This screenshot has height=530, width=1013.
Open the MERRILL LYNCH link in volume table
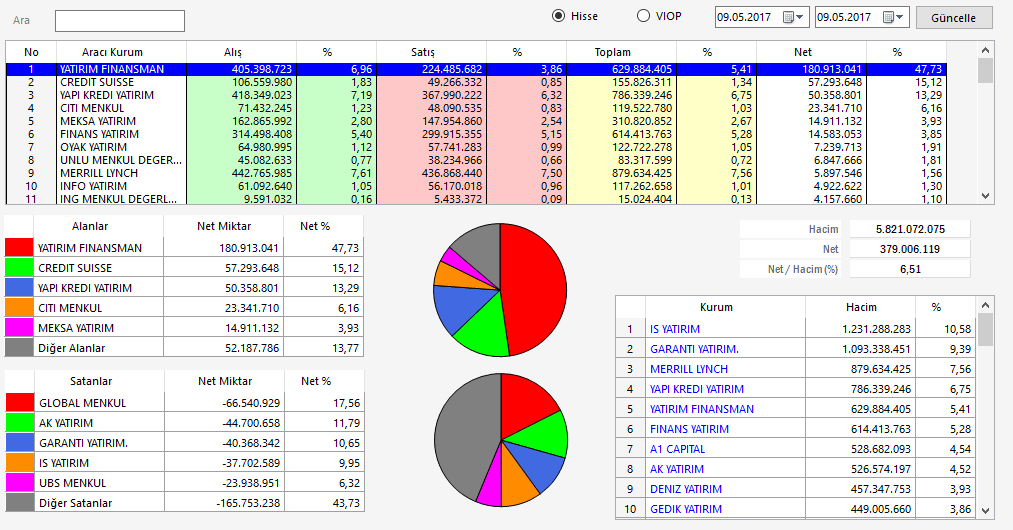[689, 369]
